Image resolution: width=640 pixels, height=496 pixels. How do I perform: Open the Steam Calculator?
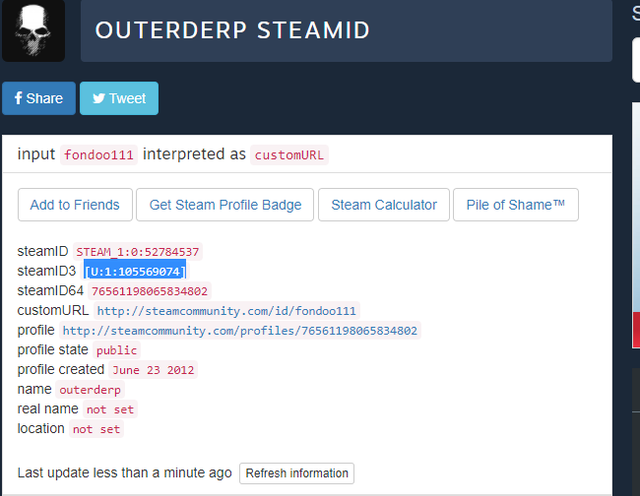(x=384, y=205)
